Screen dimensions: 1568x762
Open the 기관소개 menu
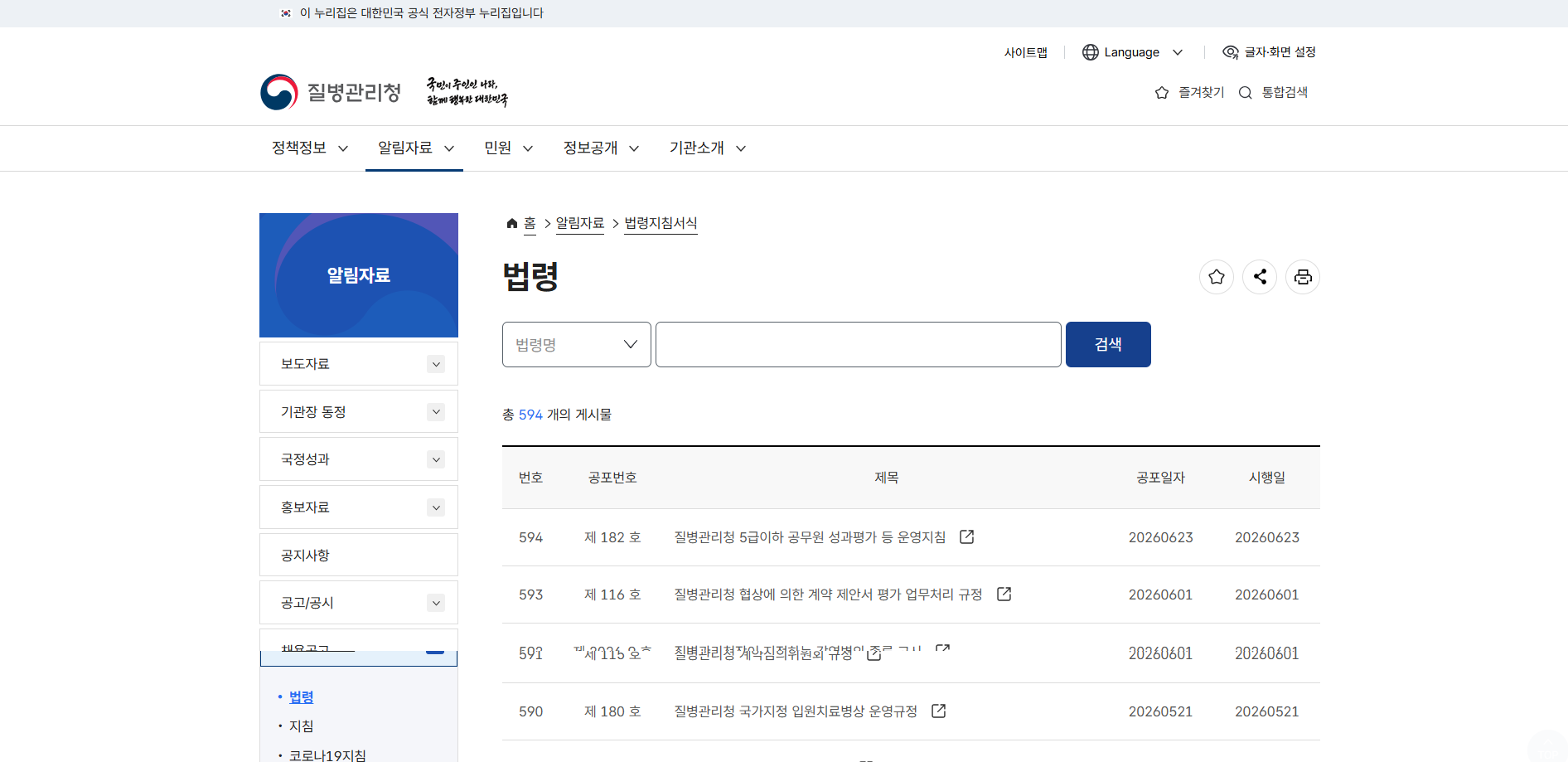coord(707,148)
